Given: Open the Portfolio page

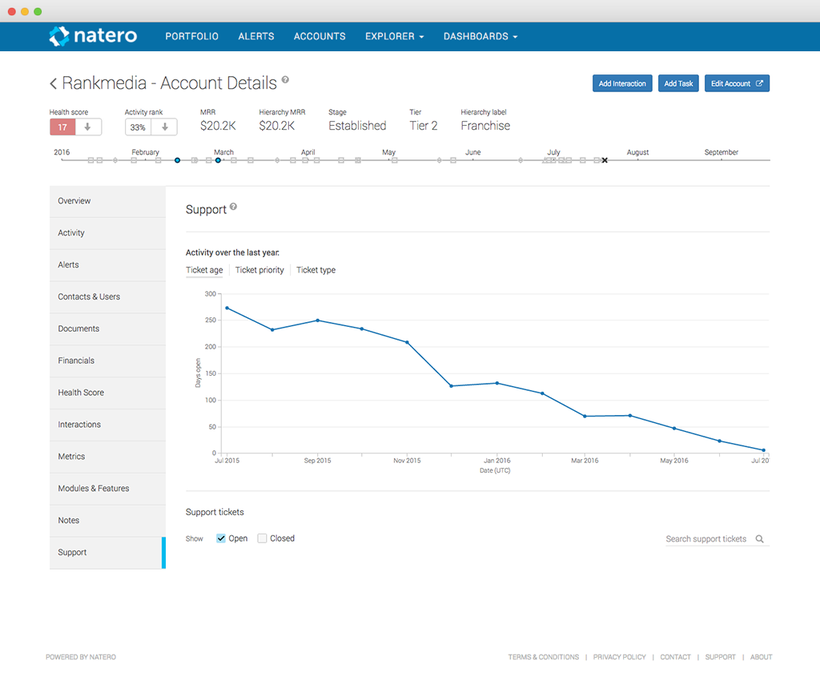Looking at the screenshot, I should 192,37.
